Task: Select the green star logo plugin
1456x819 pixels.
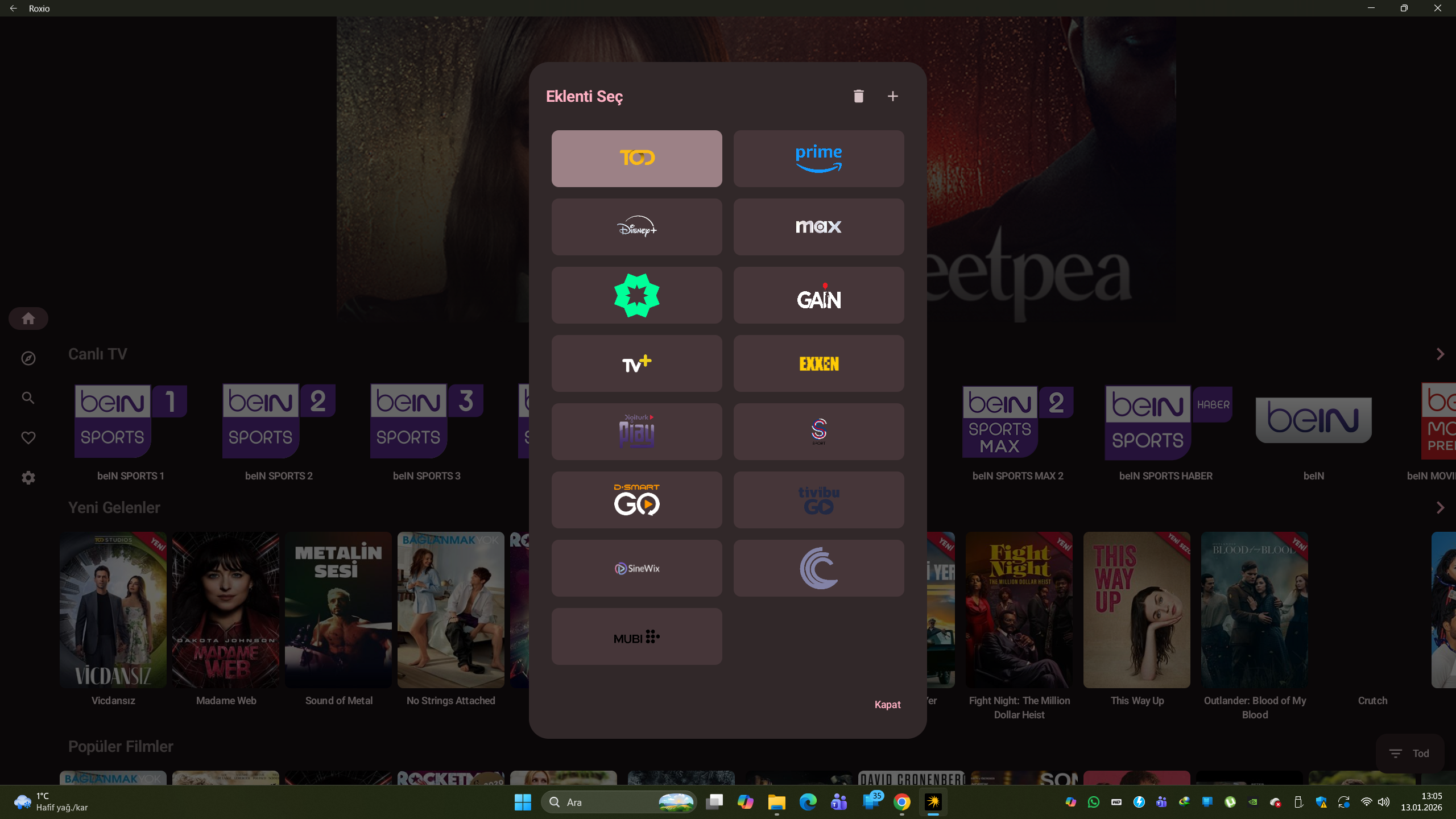Action: (x=637, y=295)
